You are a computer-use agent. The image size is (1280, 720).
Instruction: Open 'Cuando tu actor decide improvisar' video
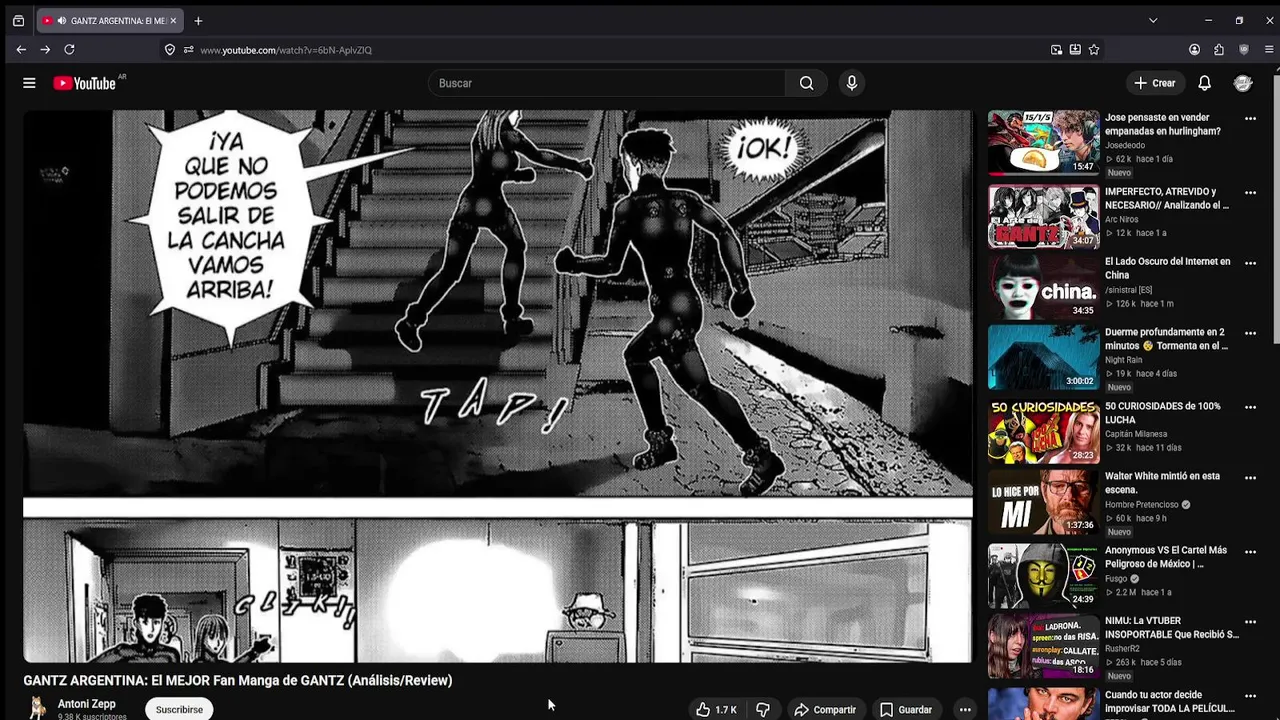[x=1168, y=701]
